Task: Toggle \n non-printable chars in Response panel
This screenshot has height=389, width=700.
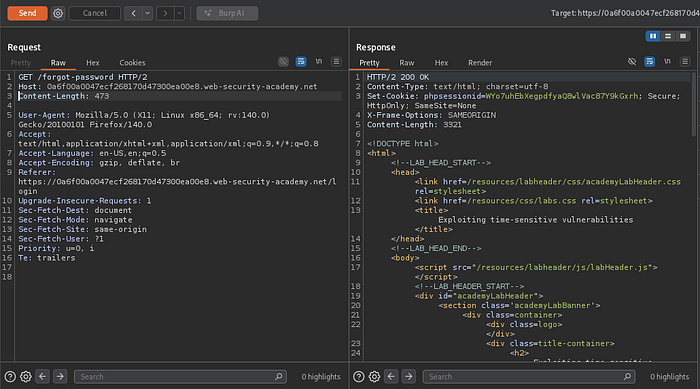Action: coord(667,62)
